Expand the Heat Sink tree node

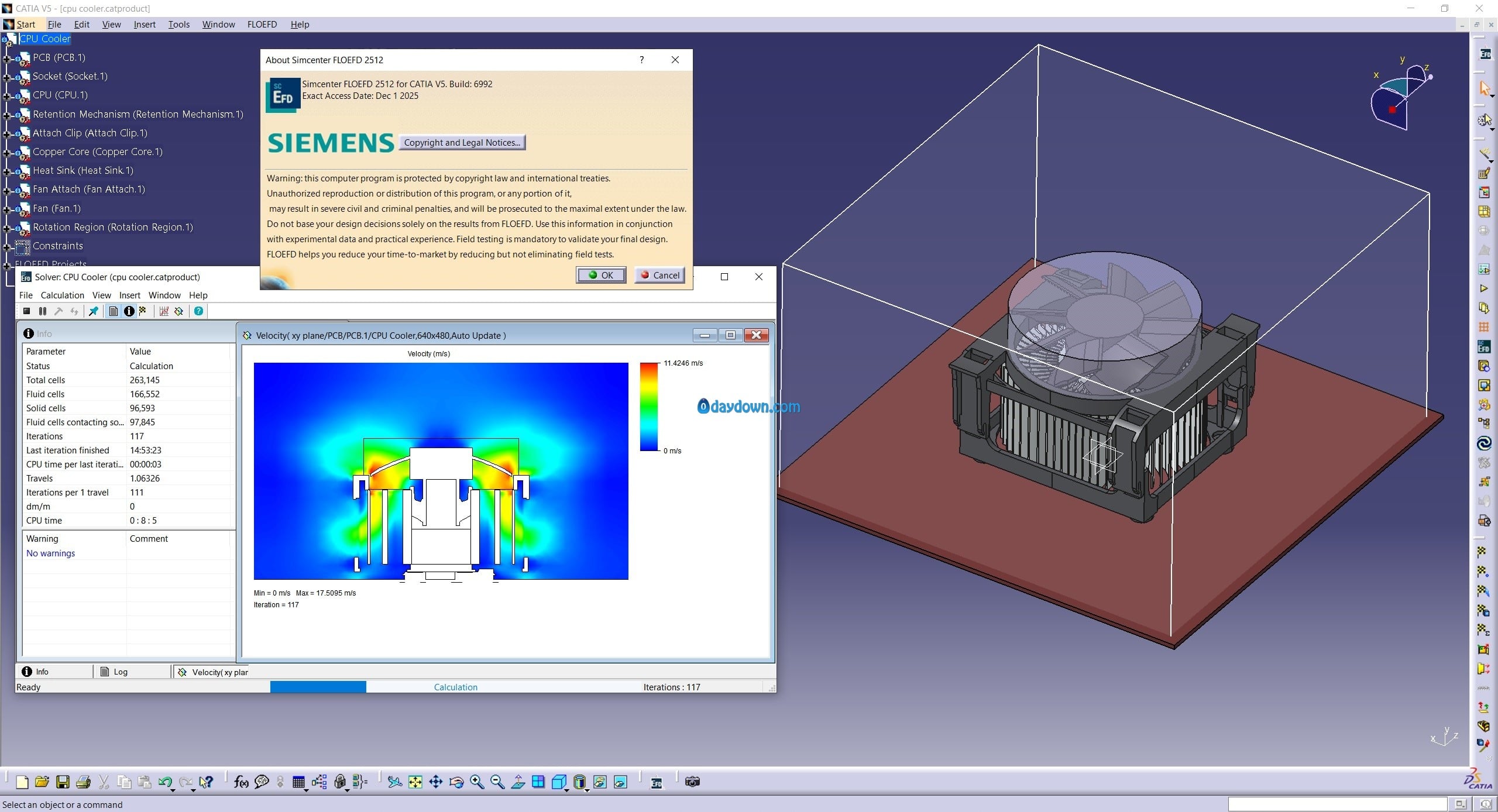[7, 171]
